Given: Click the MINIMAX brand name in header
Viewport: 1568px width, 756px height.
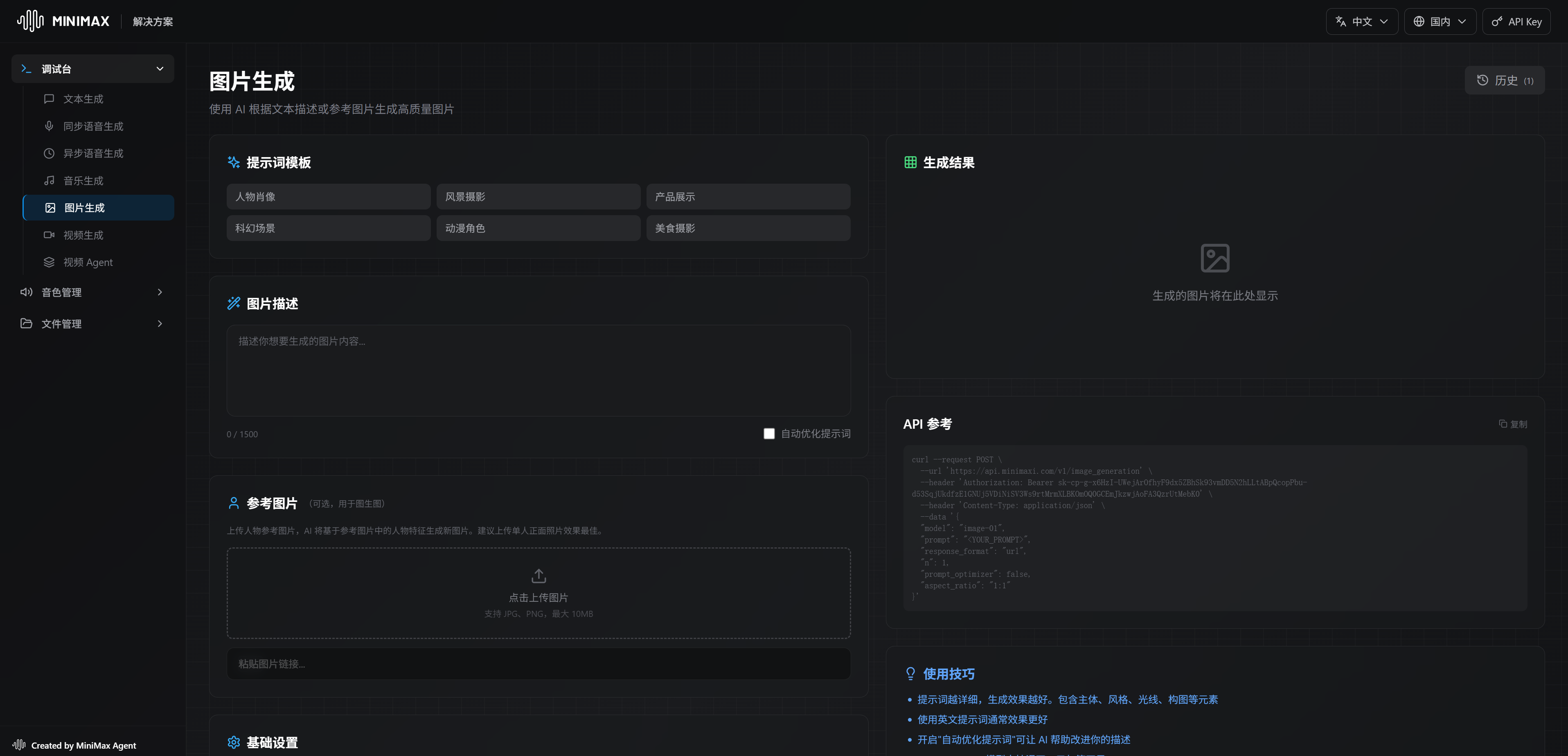Looking at the screenshot, I should tap(81, 21).
